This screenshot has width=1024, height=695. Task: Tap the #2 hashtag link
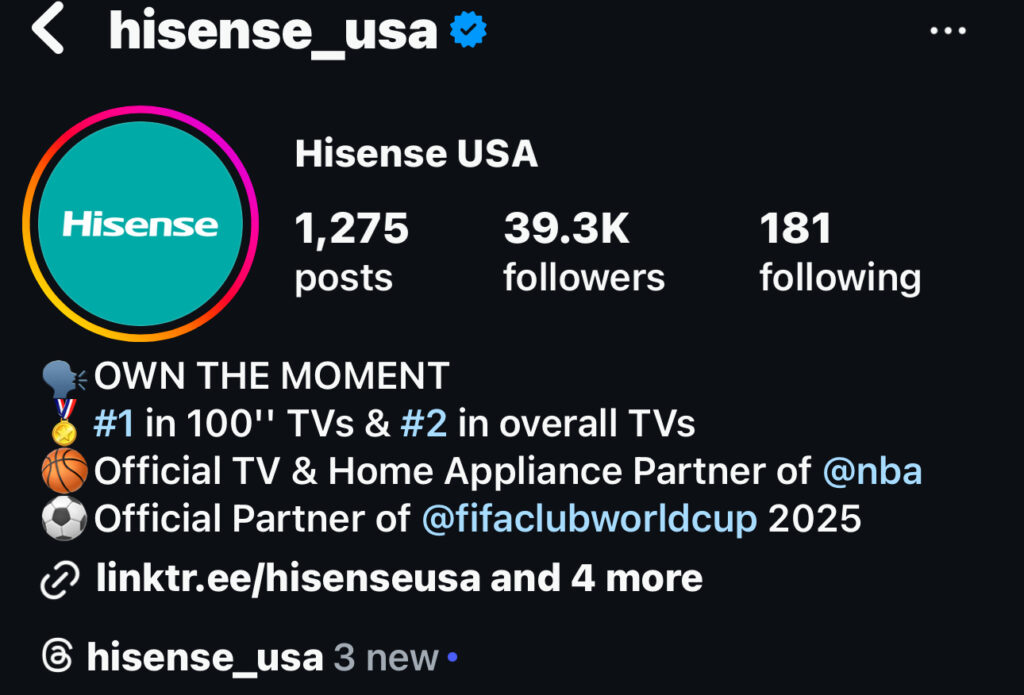[x=424, y=423]
